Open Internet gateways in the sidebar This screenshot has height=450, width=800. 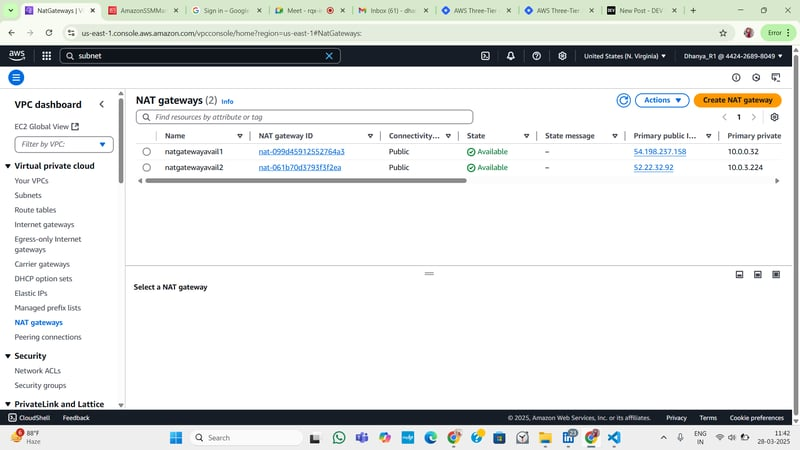pos(44,224)
